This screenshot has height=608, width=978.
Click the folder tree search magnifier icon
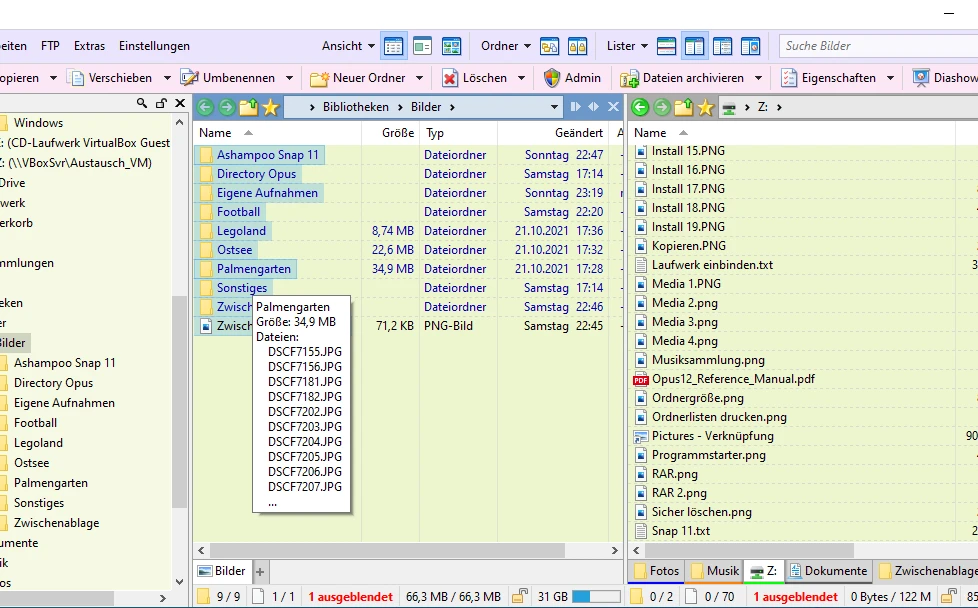coord(143,103)
